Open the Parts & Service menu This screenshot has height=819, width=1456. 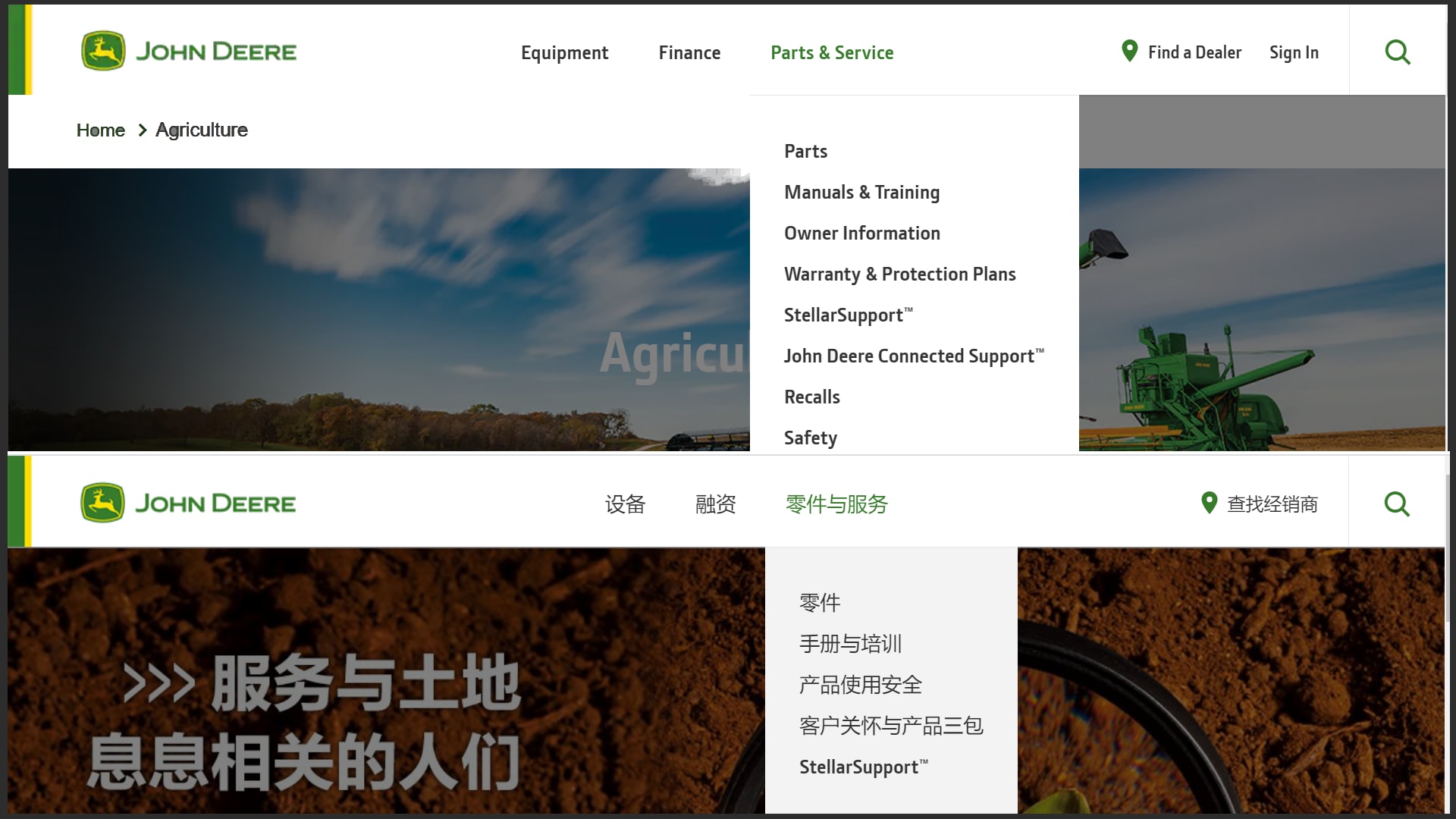832,52
